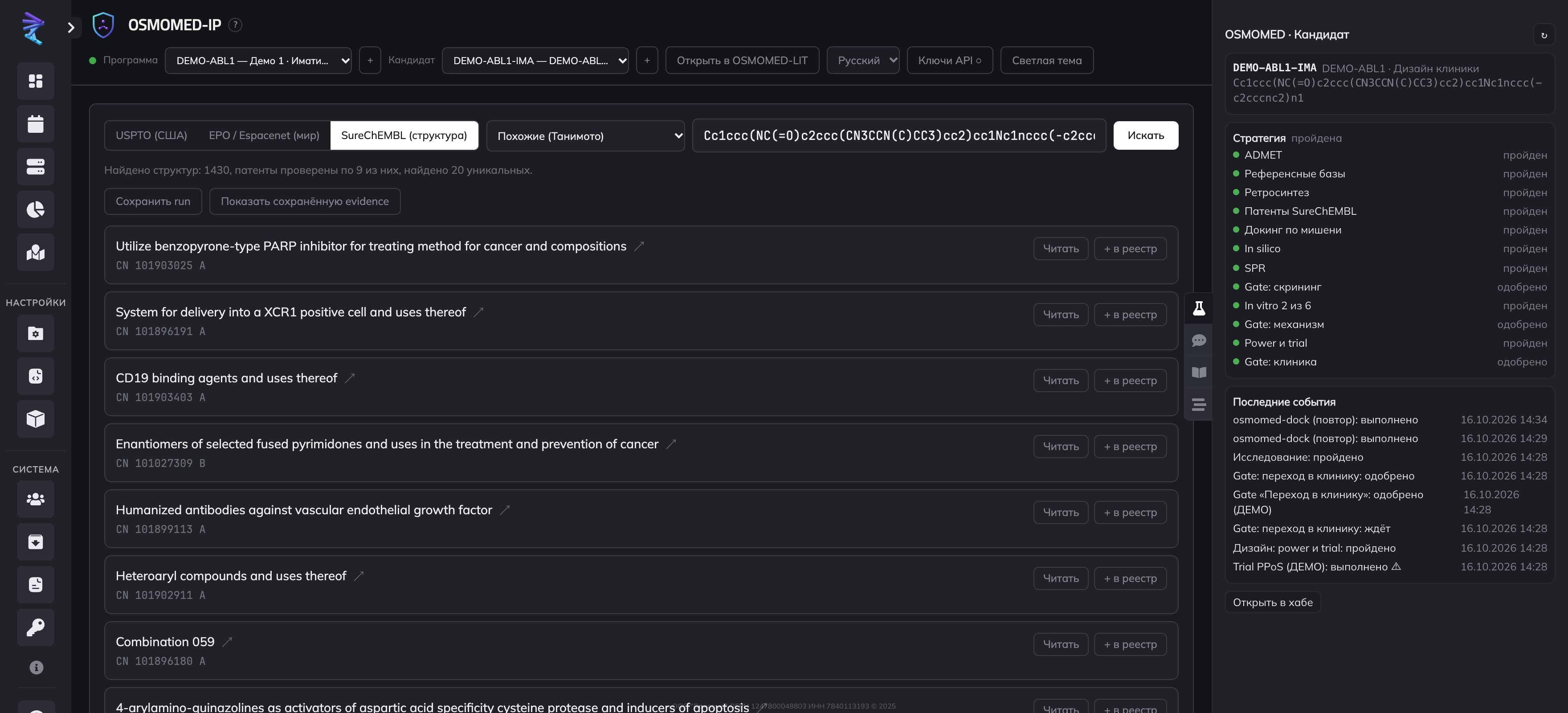This screenshot has height=713, width=1568.
Task: Open the Программа dropdown DEMO-ABL1
Action: 258,60
